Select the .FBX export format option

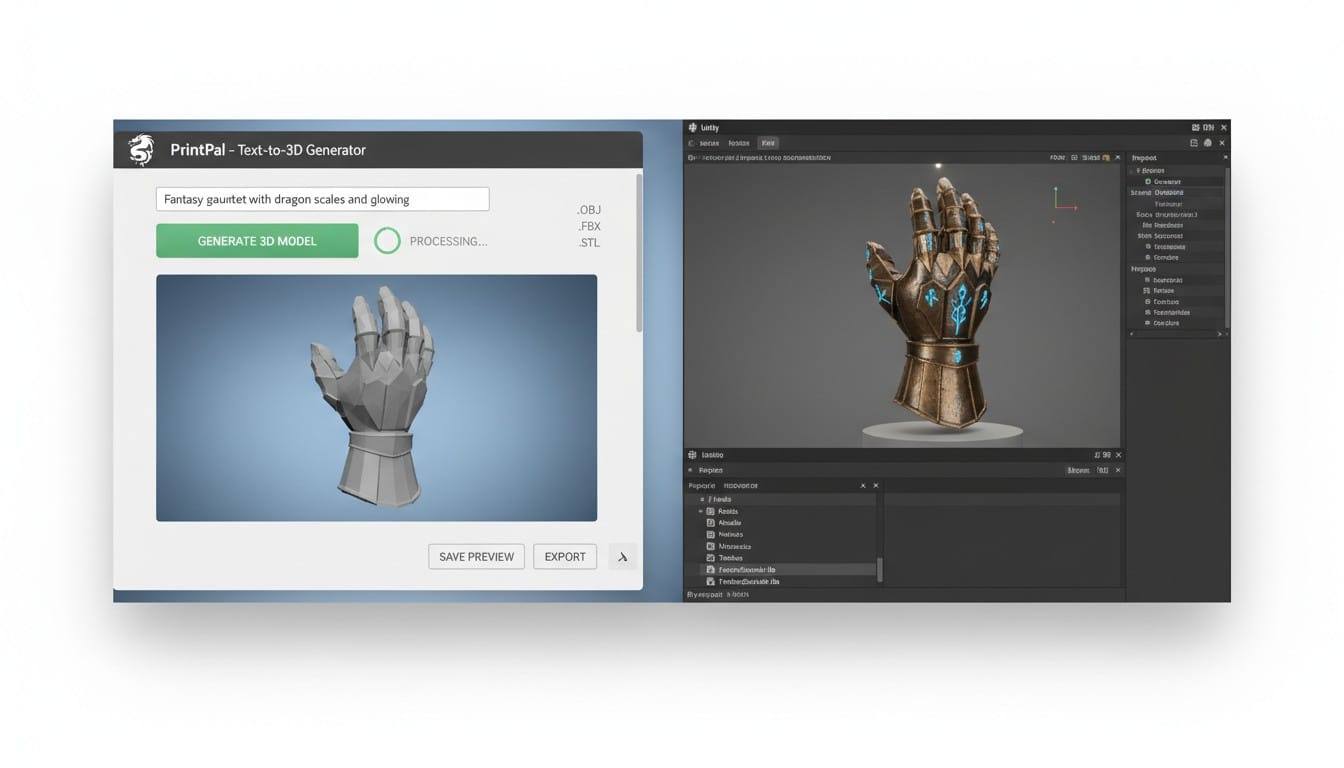point(589,226)
